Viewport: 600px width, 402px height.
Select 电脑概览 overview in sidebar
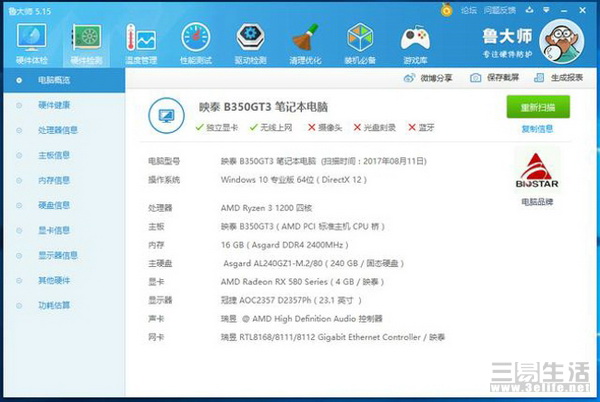[64, 80]
